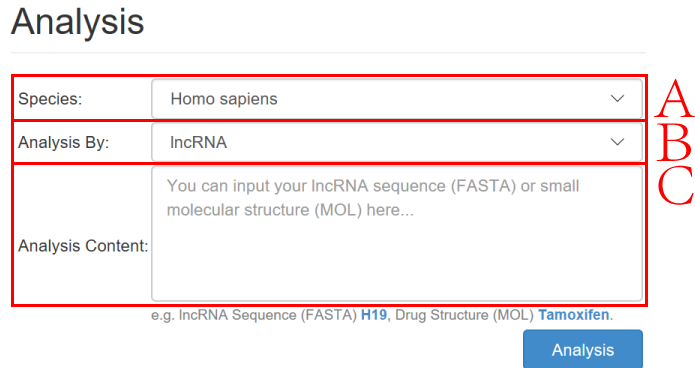
Task: Click the red letter A annotation
Action: point(674,98)
